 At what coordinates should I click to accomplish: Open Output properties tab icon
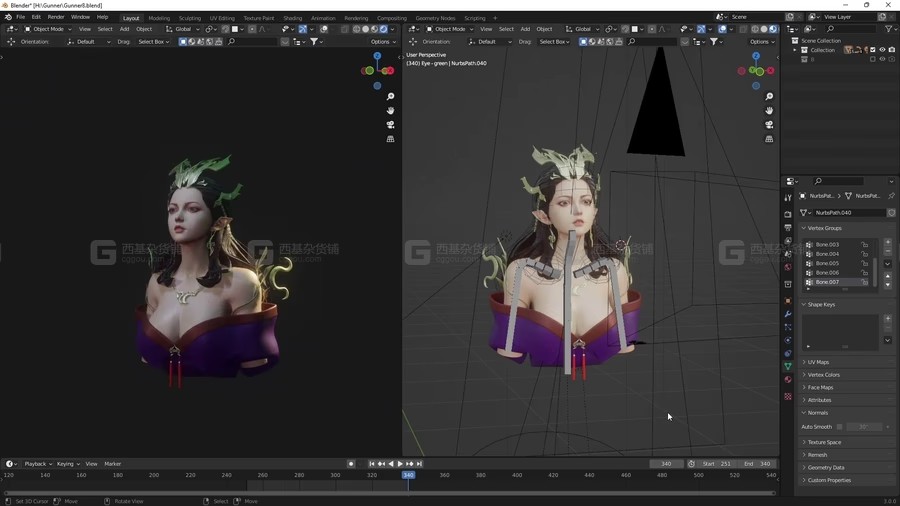788,228
